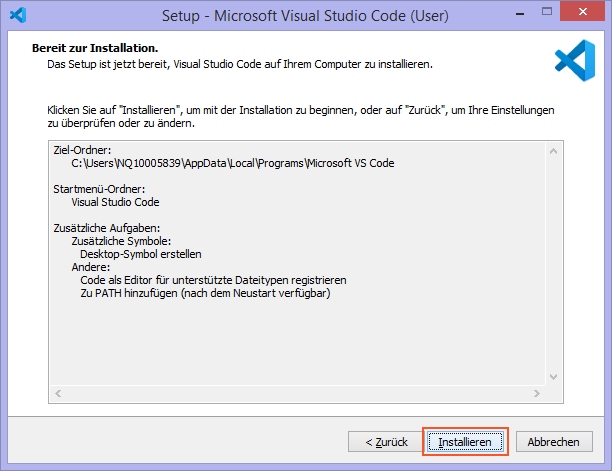This screenshot has width=612, height=471.
Task: Click the 'Zu PATH hinzufügen' line
Action: tap(205, 293)
